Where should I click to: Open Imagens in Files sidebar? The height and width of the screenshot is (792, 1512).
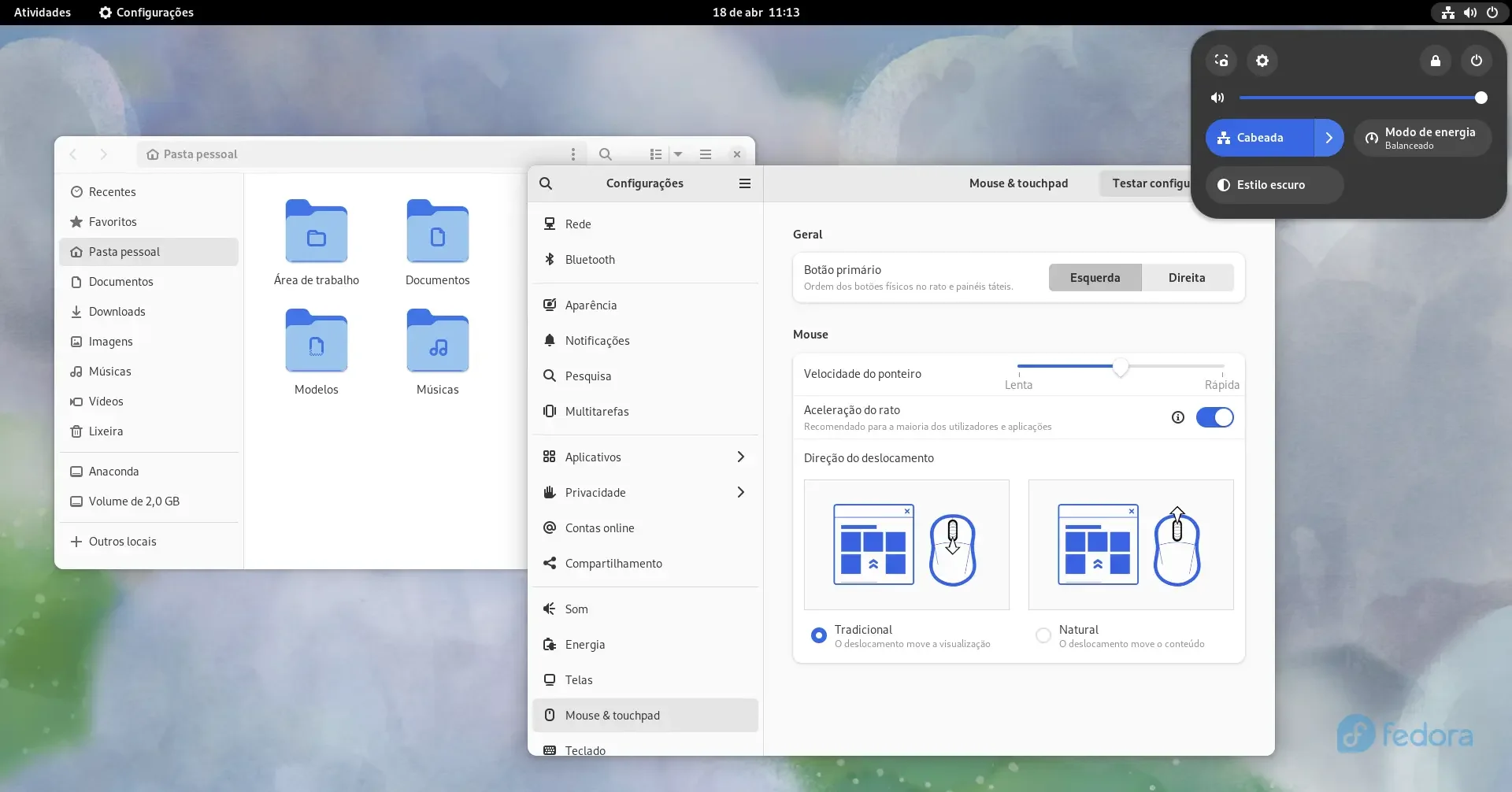(149, 342)
